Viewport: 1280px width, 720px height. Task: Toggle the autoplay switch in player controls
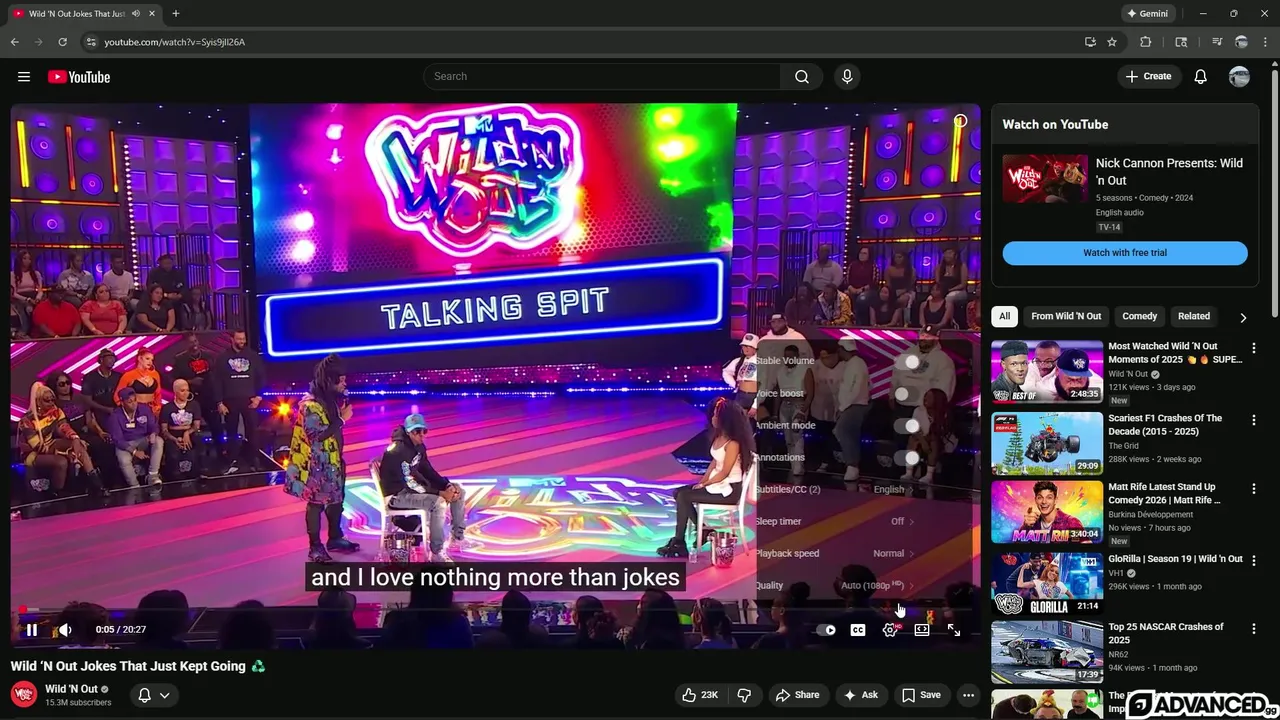point(826,630)
